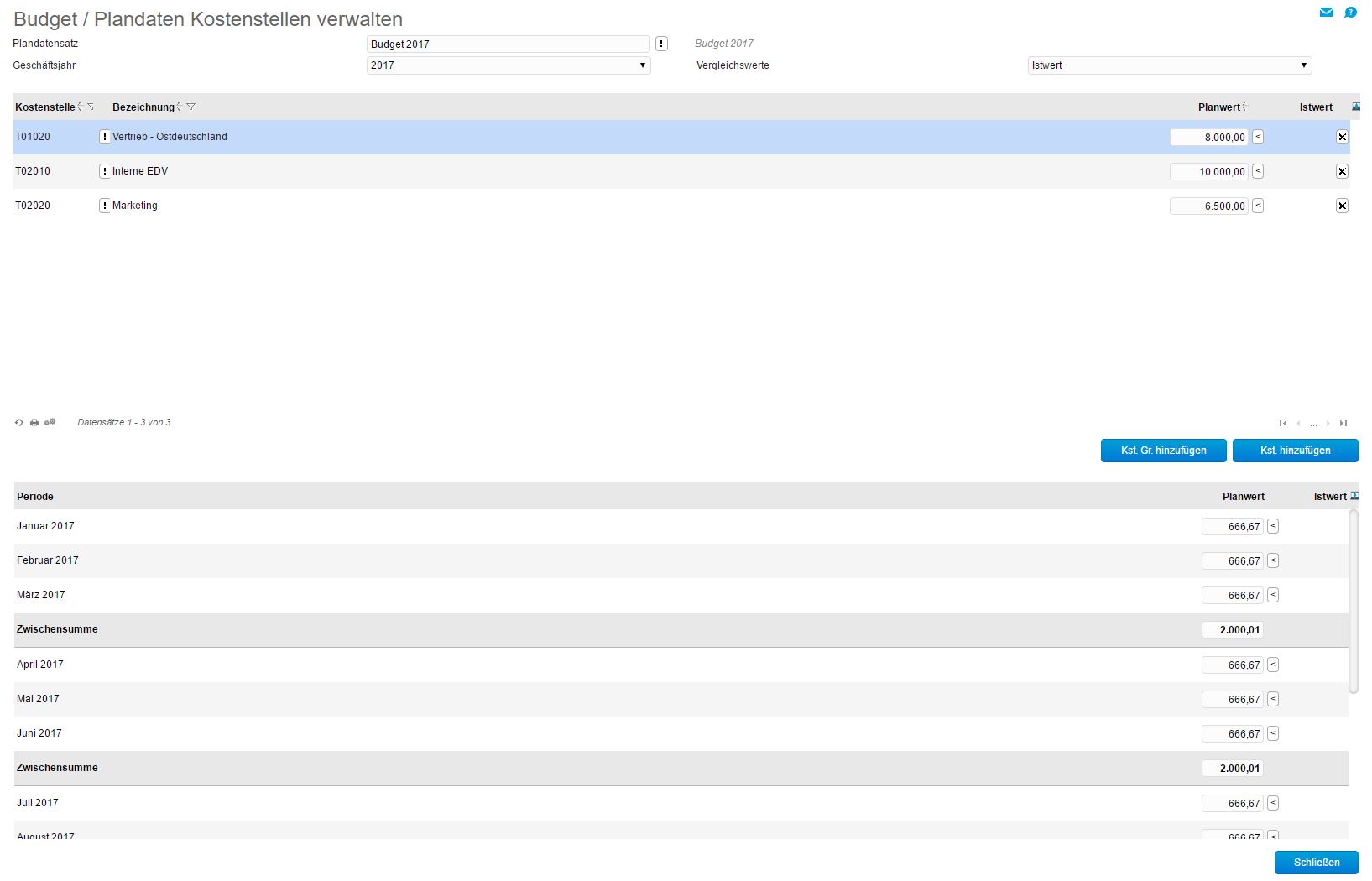Delete the Marketing cost center row
This screenshot has height=881, width=1372.
(x=1342, y=206)
